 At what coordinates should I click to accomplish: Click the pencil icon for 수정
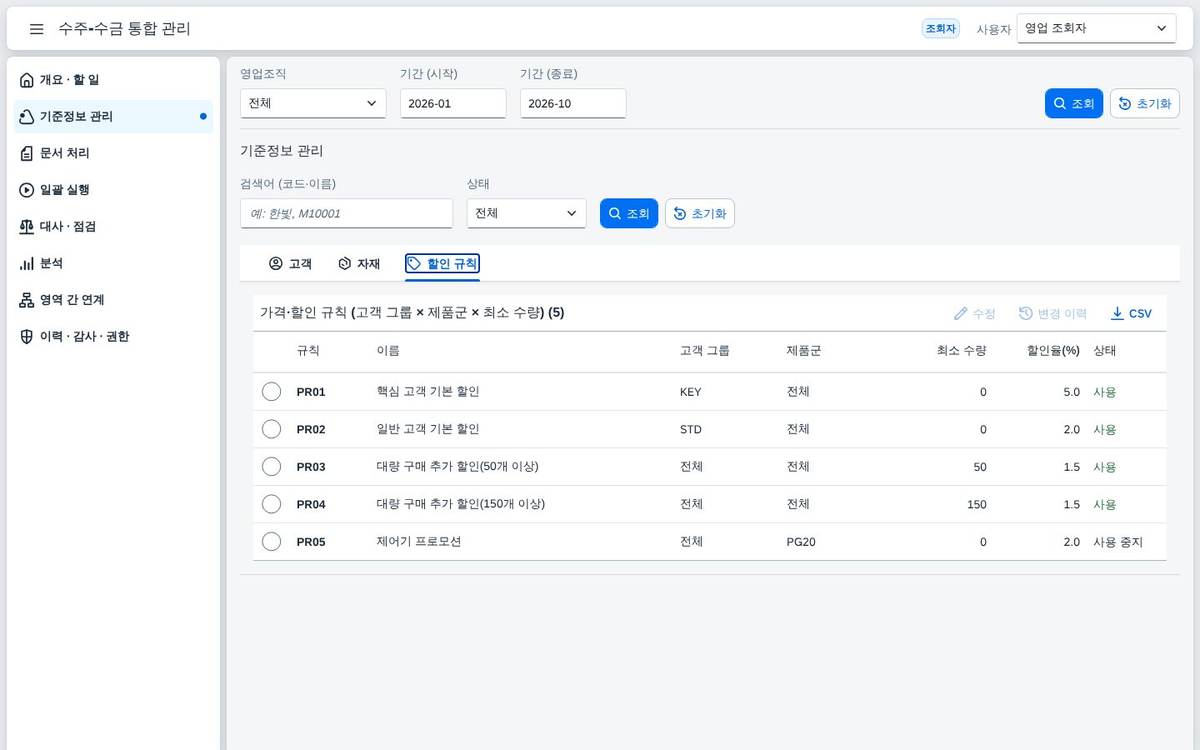[961, 313]
